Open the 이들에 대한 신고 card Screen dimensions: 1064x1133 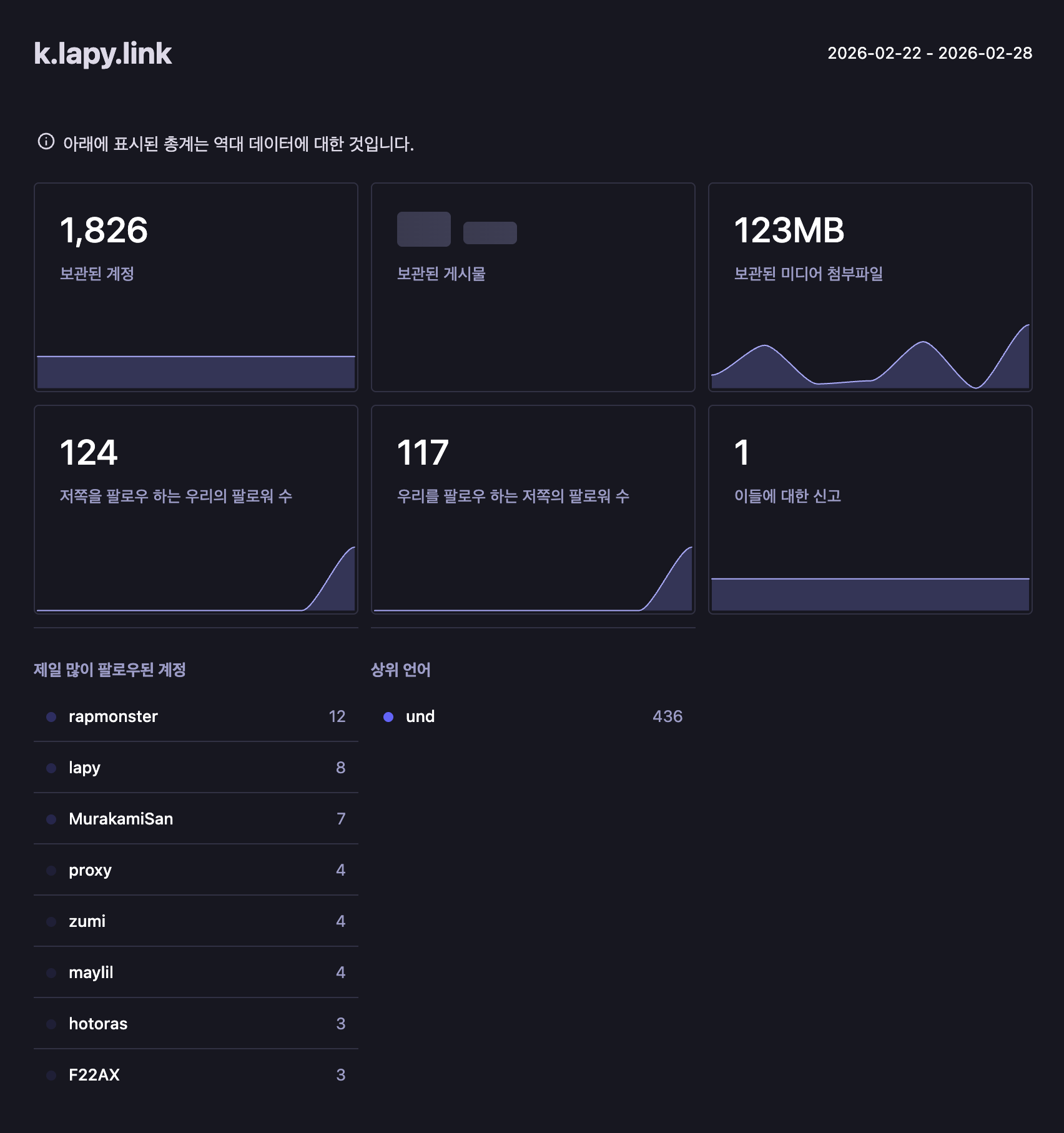click(x=870, y=509)
